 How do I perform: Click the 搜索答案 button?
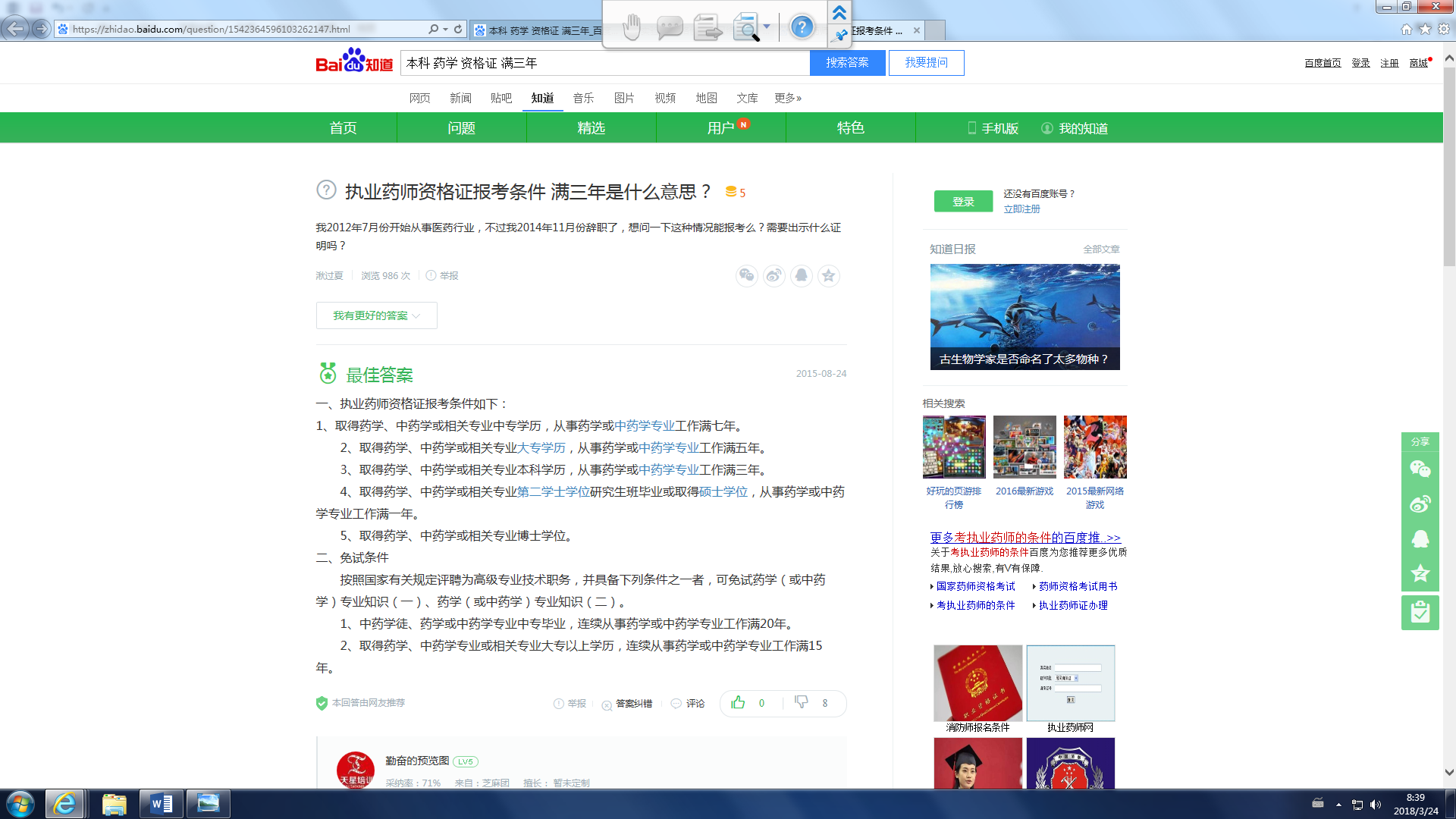tap(848, 63)
